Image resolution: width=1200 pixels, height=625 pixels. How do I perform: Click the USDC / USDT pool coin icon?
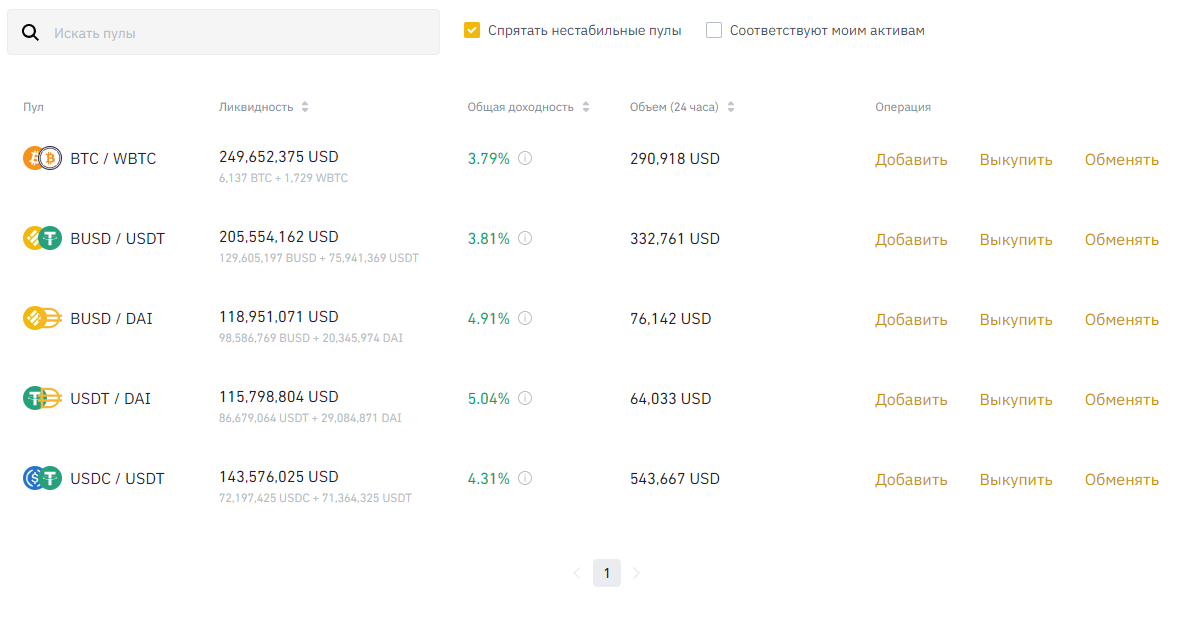42,478
